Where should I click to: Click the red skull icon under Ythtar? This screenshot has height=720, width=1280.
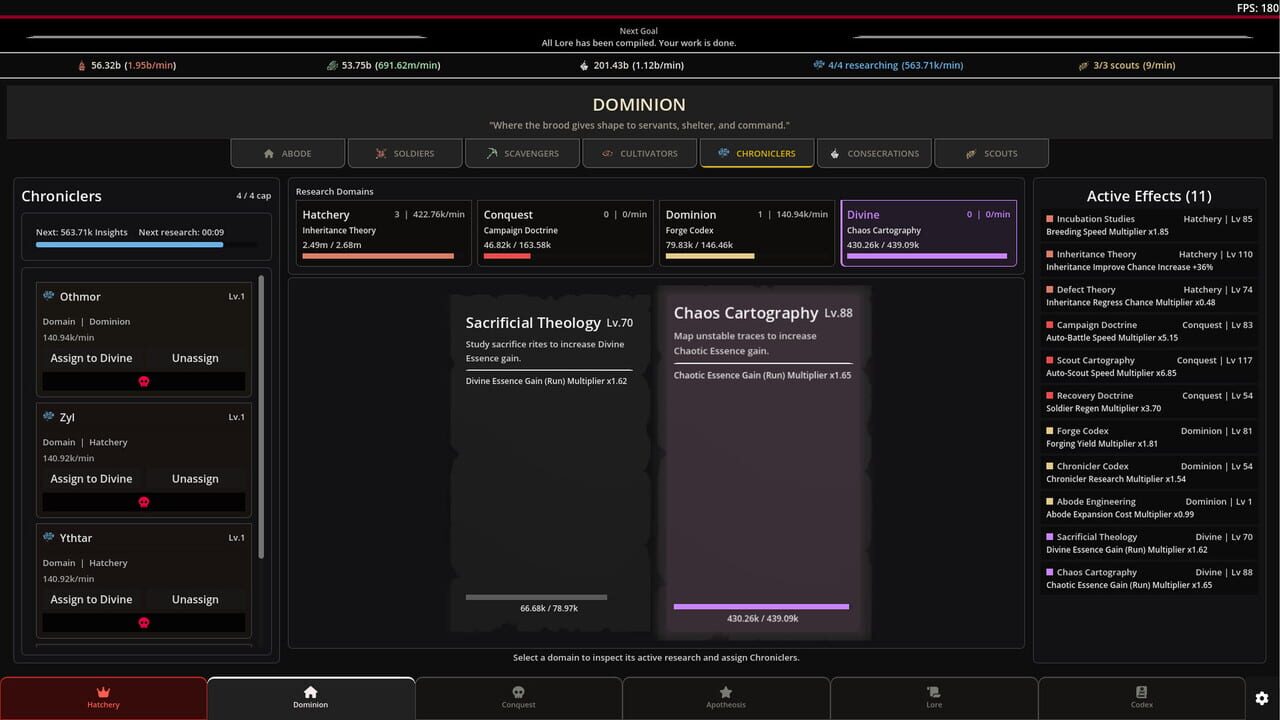pyautogui.click(x=143, y=623)
